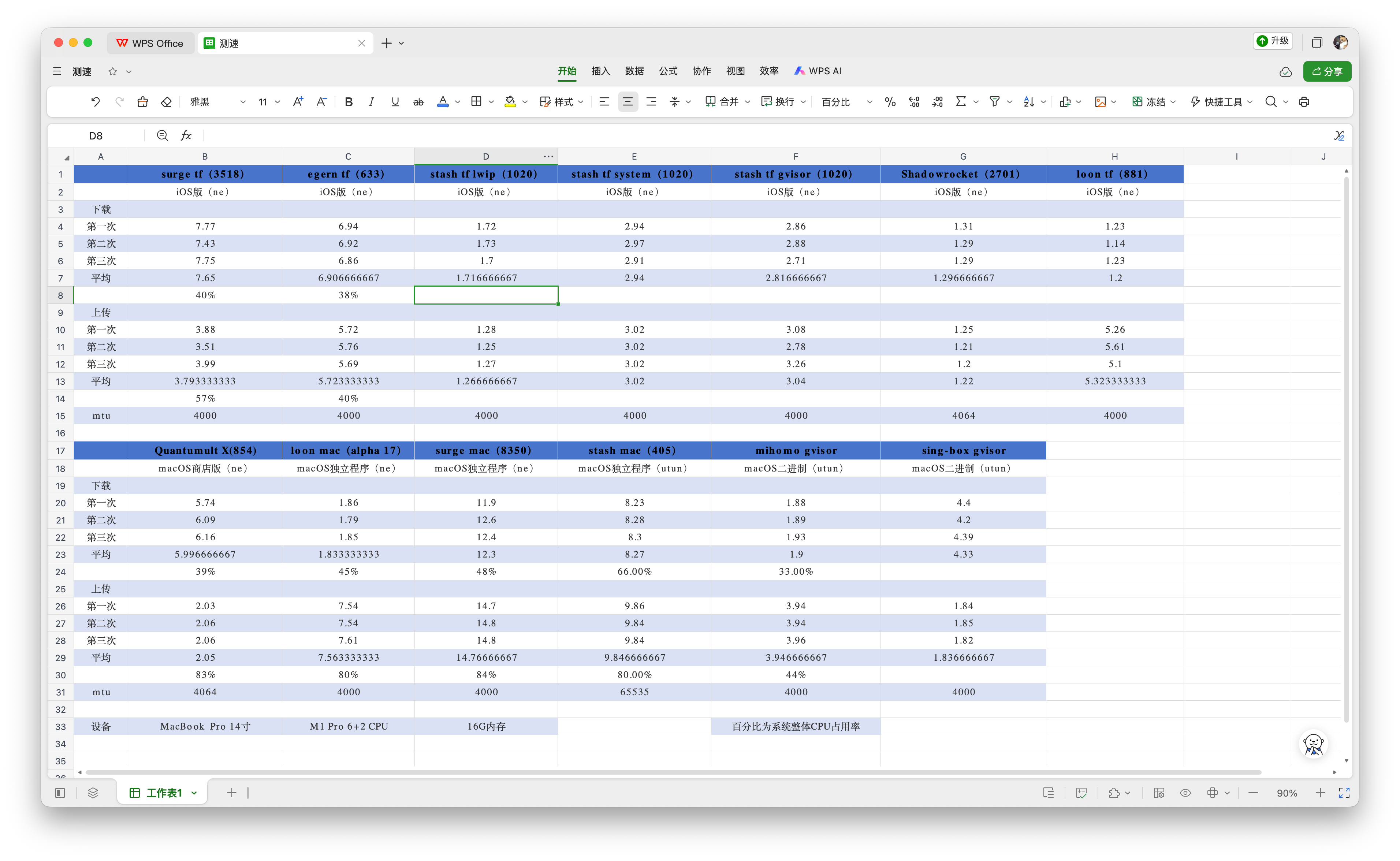The image size is (1400, 861).
Task: Click the formula bar input field
Action: pyautogui.click(x=740, y=135)
